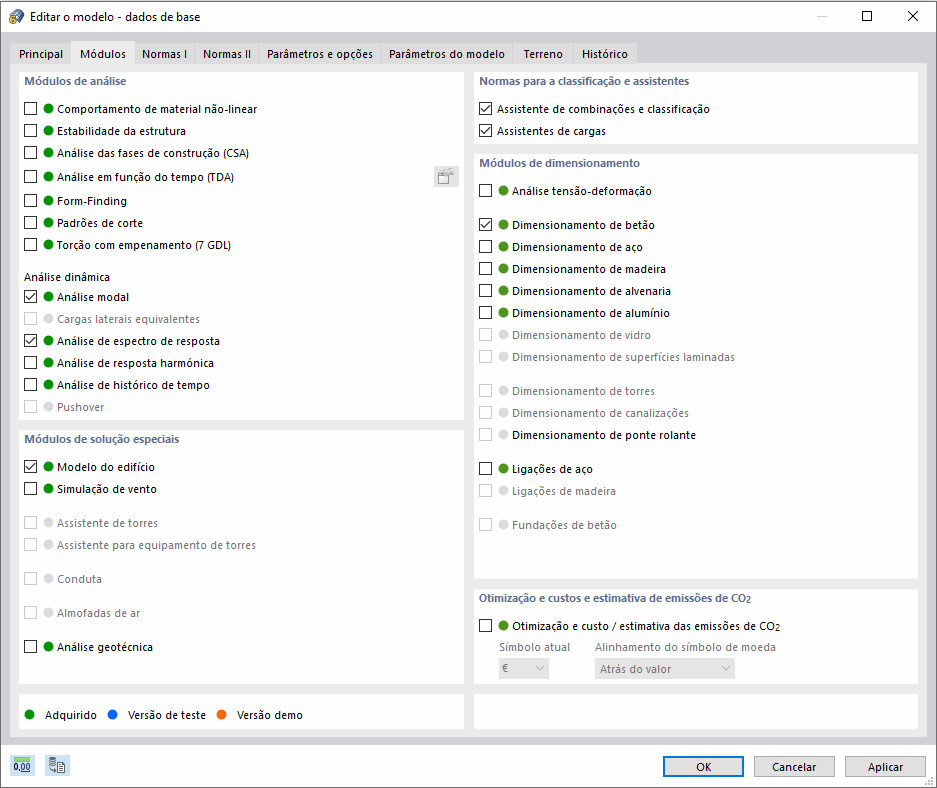Viewport: 937px width, 788px height.
Task: Click the green dot next to Análise modal
Action: (x=48, y=296)
